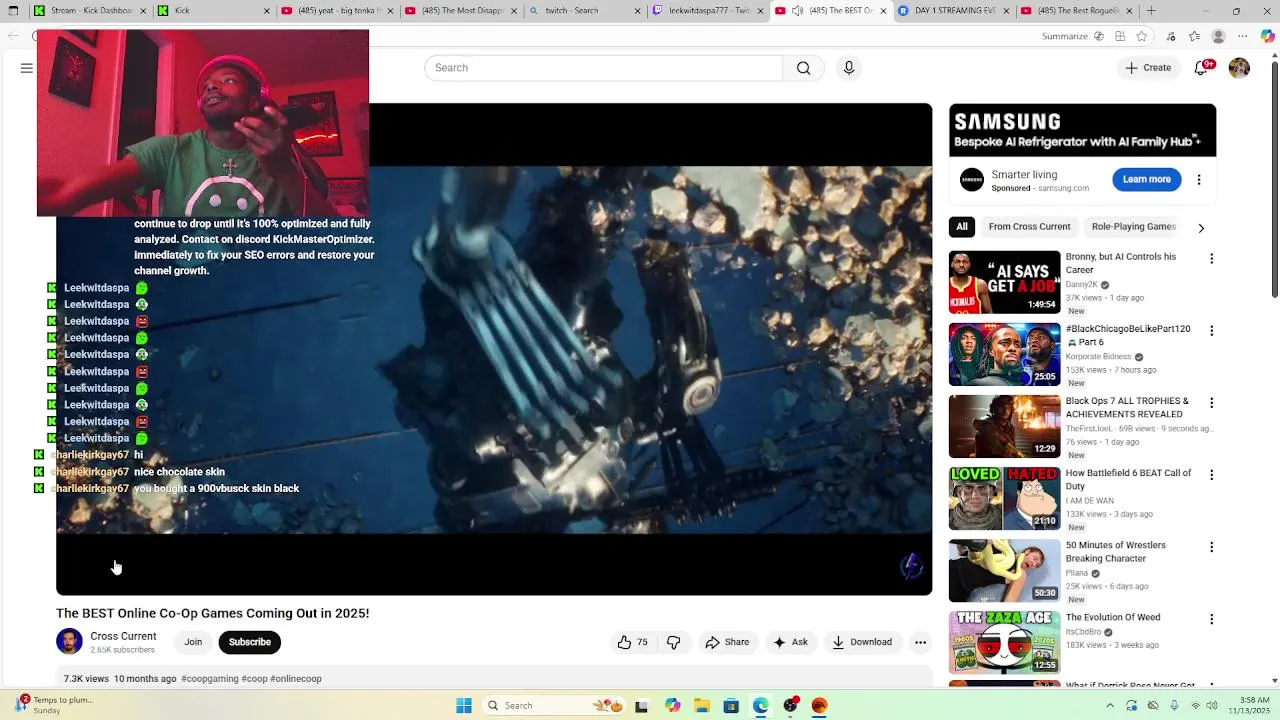
Task: Open options for #BlackChicagoBeLikePart120 video
Action: pos(1211,330)
